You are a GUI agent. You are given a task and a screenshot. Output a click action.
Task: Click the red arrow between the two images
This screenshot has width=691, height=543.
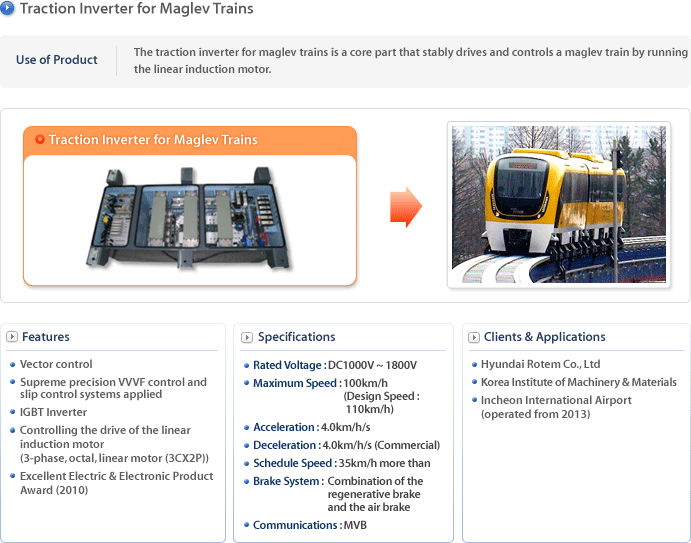coord(406,207)
